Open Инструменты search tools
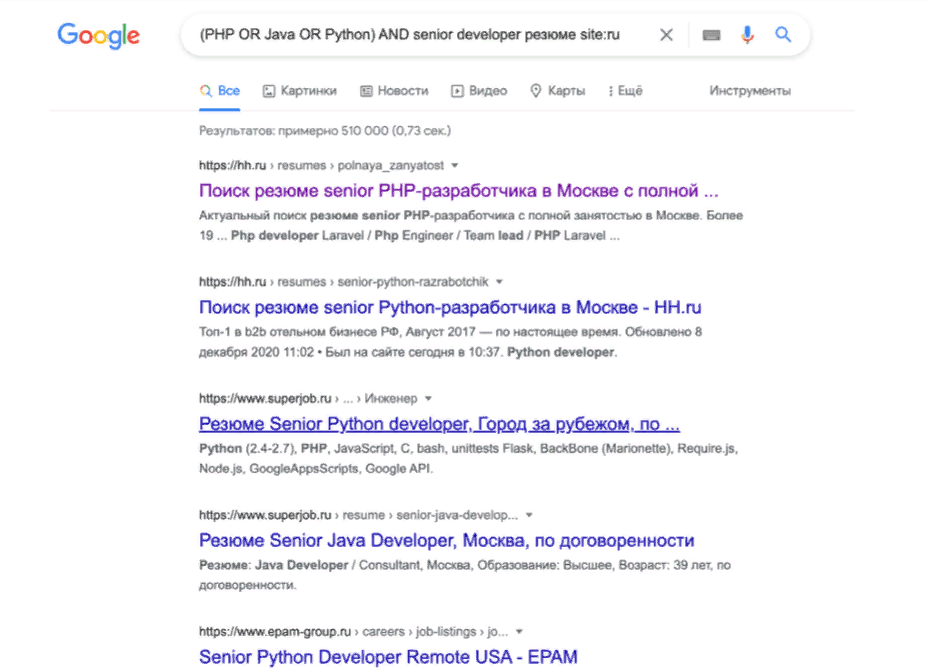Image resolution: width=927 pixels, height=671 pixels. pyautogui.click(x=750, y=91)
